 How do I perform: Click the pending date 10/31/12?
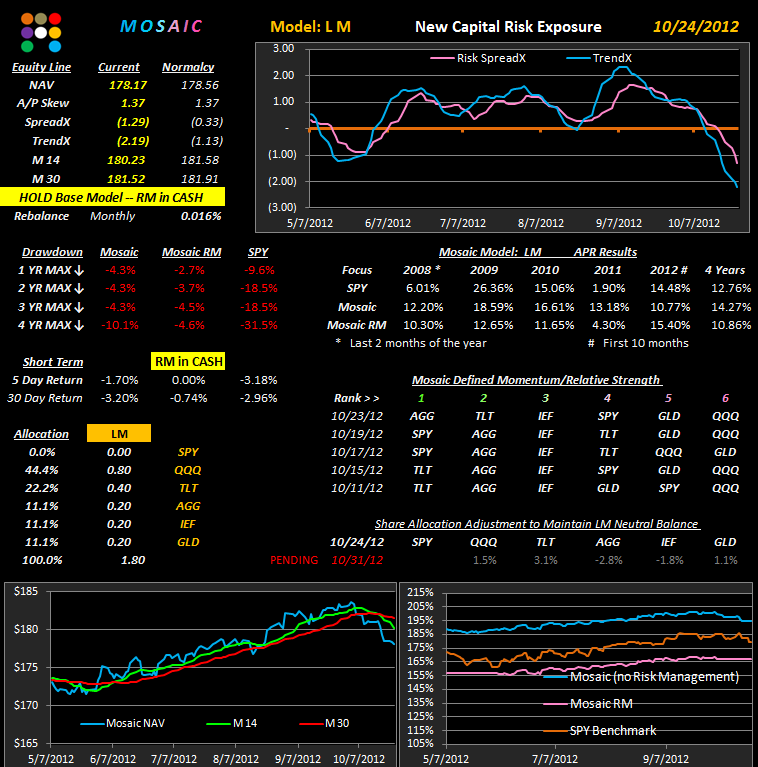click(357, 561)
